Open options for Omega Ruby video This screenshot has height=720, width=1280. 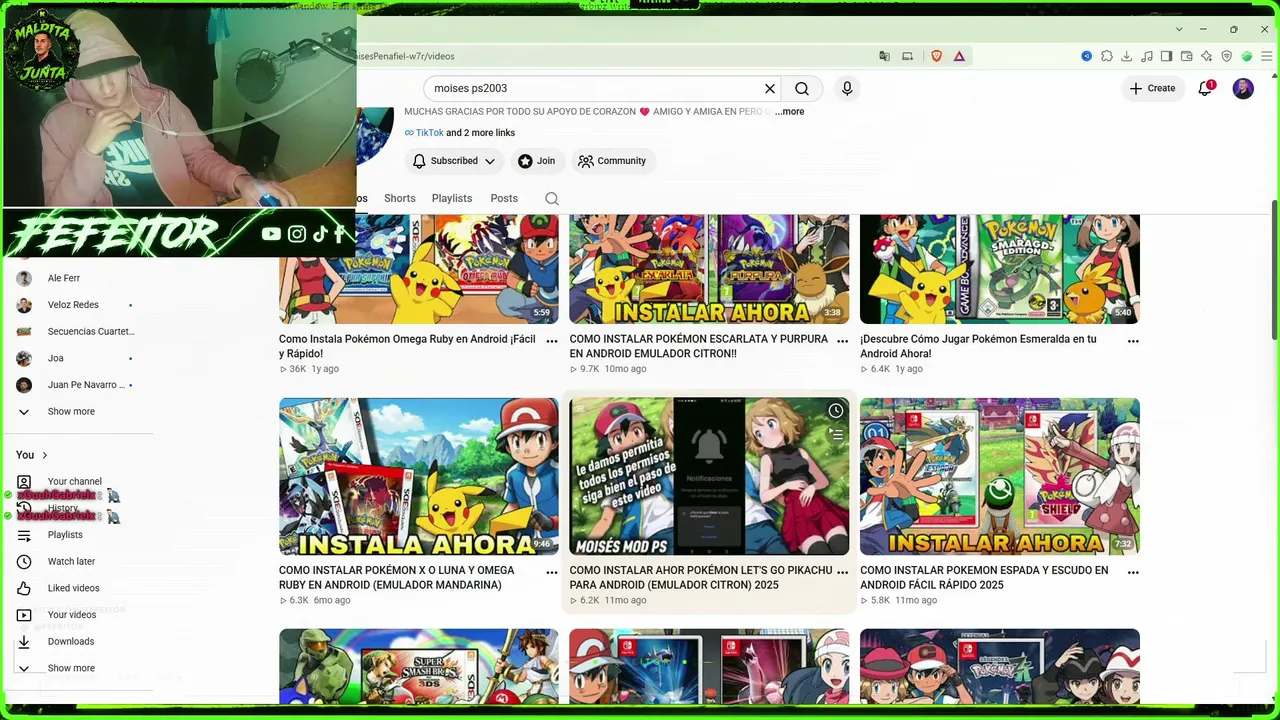tap(552, 341)
